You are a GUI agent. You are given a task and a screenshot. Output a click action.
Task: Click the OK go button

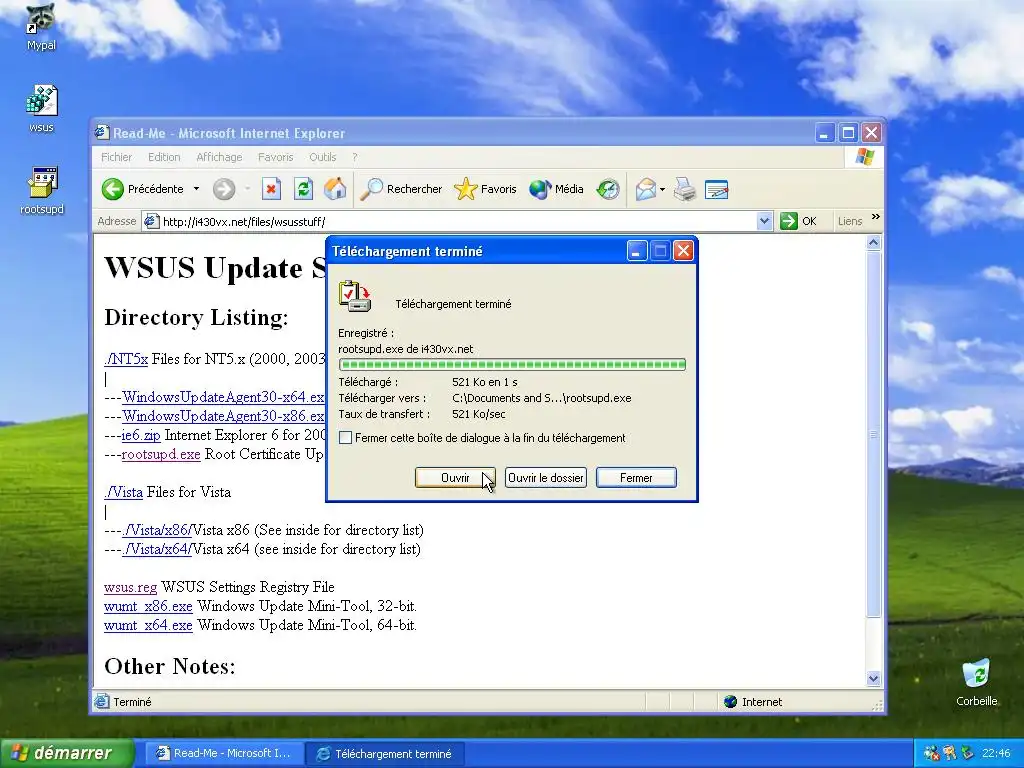(x=799, y=221)
